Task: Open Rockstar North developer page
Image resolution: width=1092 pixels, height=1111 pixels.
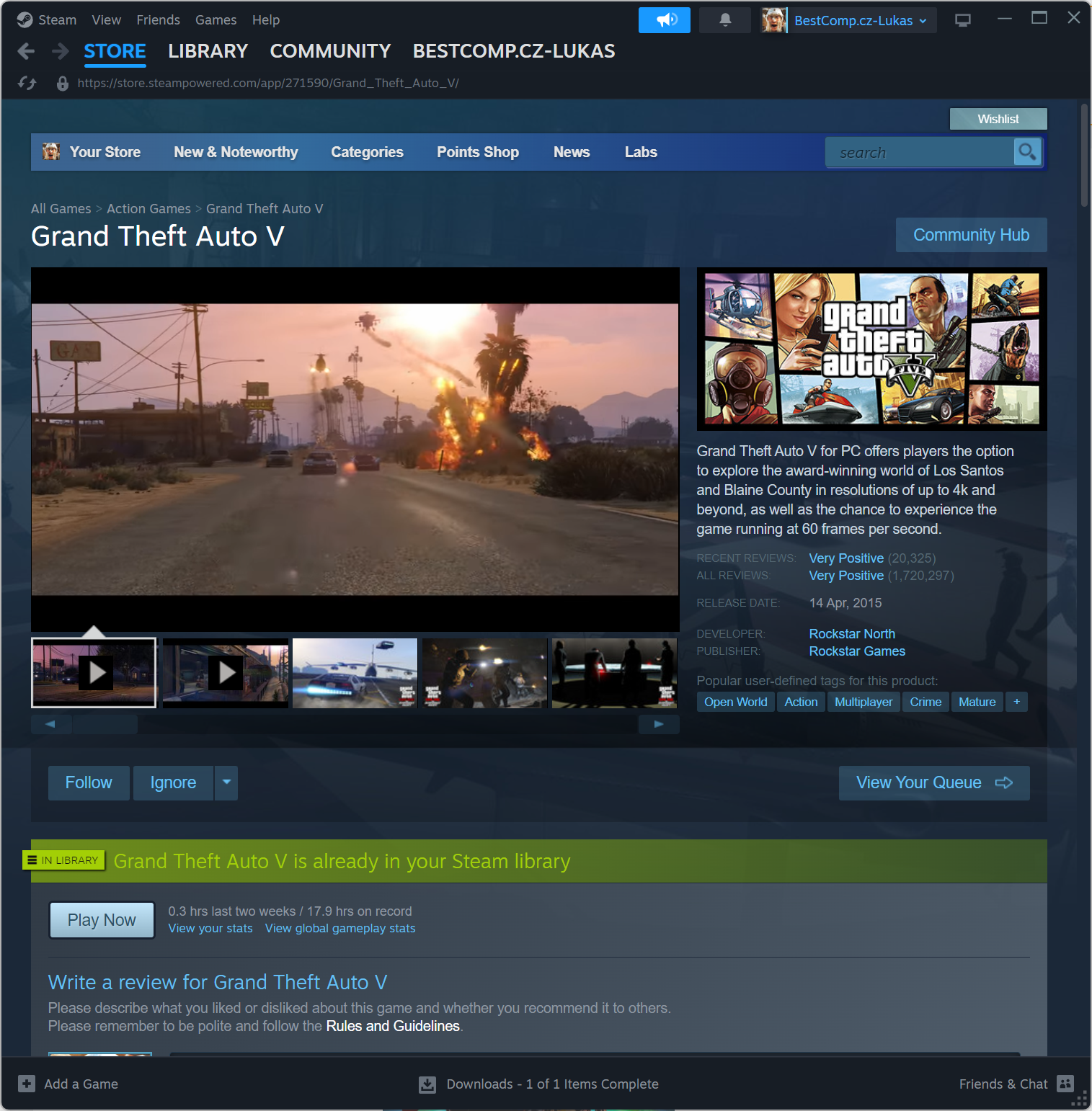Action: [x=852, y=634]
